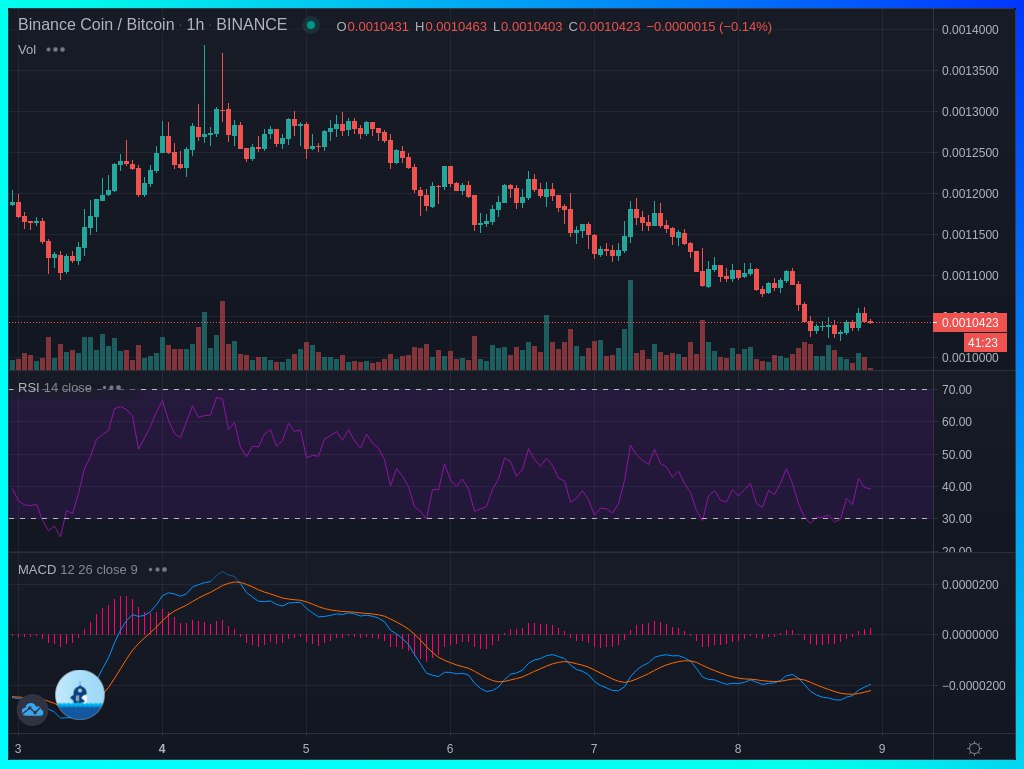1024x769 pixels.
Task: Click date label 8 on time axis
Action: (738, 749)
